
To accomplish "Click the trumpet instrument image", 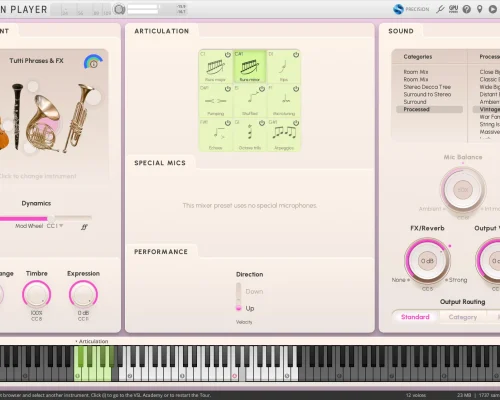I will (x=79, y=117).
